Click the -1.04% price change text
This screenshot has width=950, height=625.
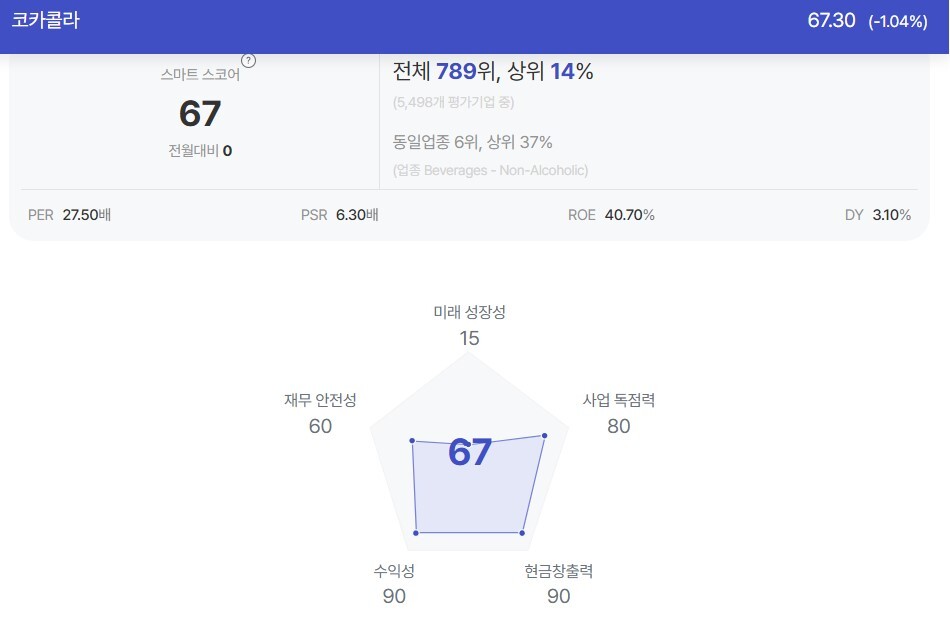898,22
